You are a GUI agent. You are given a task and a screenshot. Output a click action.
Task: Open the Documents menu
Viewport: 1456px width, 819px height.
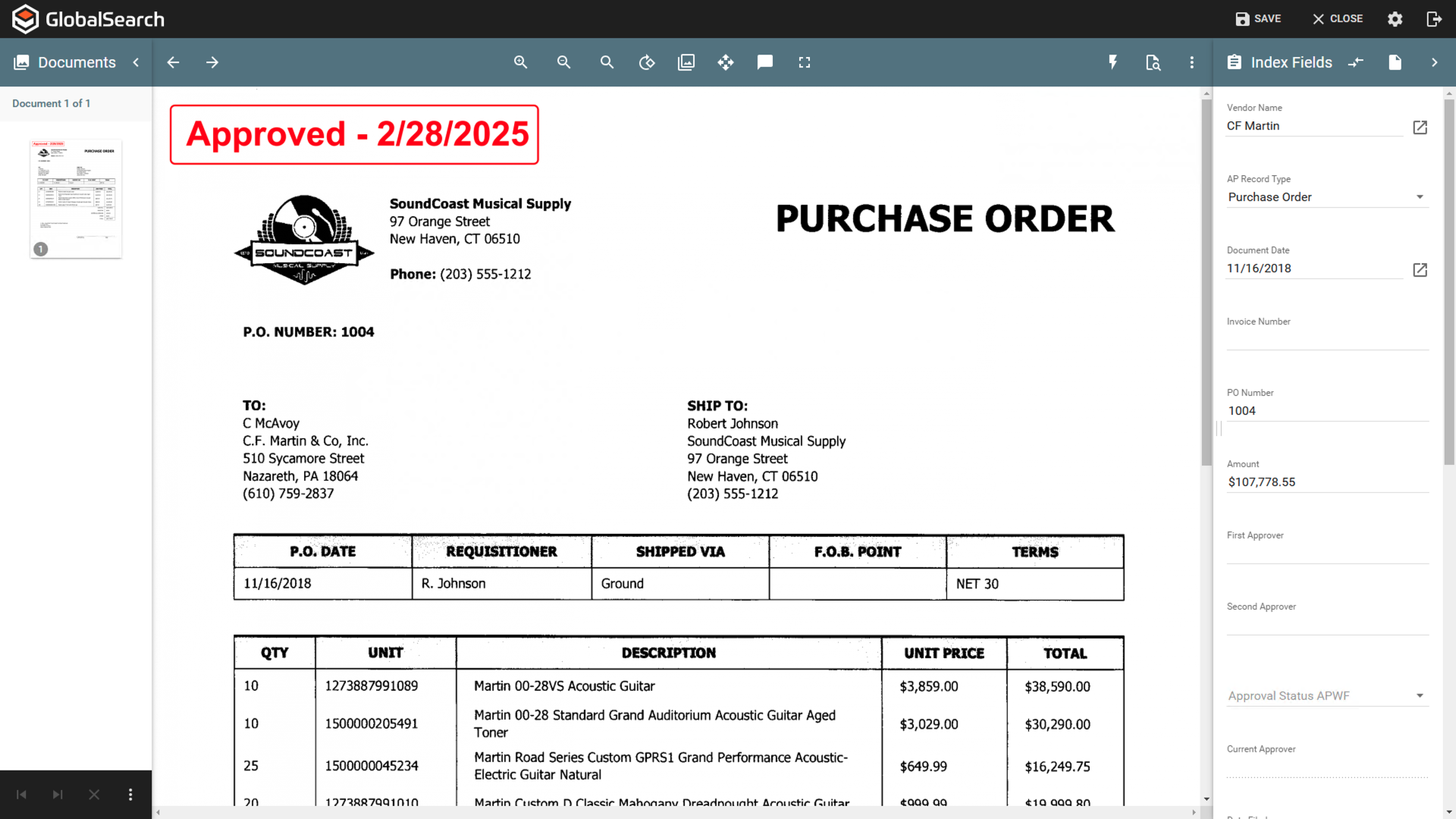tap(75, 62)
